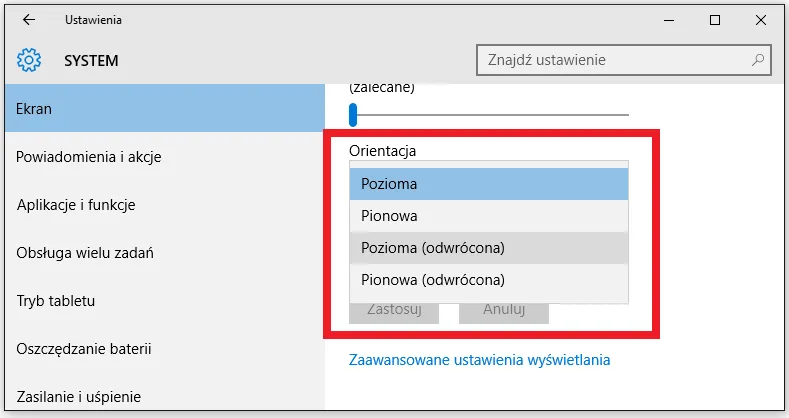Switch to Tryb tabletu settings
The image size is (789, 418).
click(x=63, y=301)
